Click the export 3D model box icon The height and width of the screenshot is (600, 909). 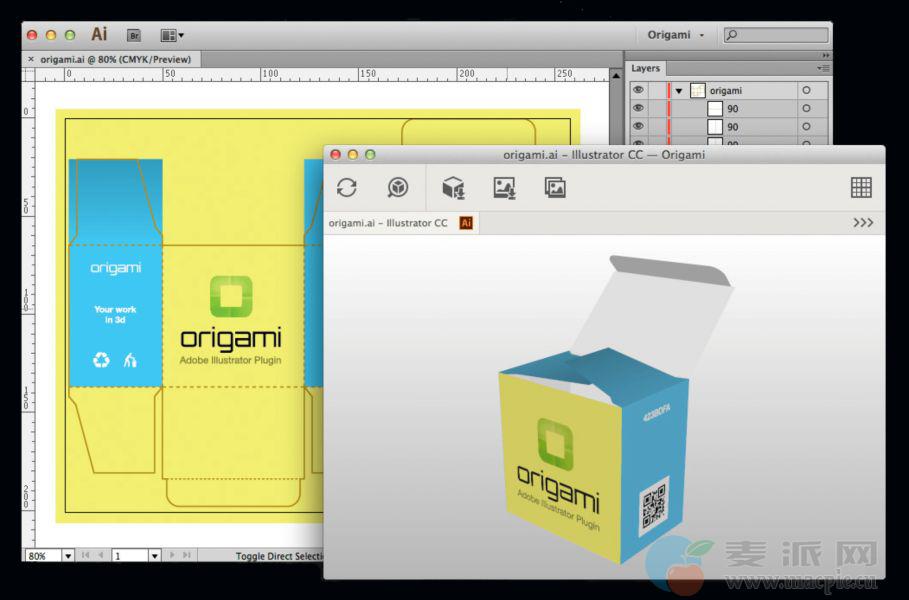click(453, 187)
